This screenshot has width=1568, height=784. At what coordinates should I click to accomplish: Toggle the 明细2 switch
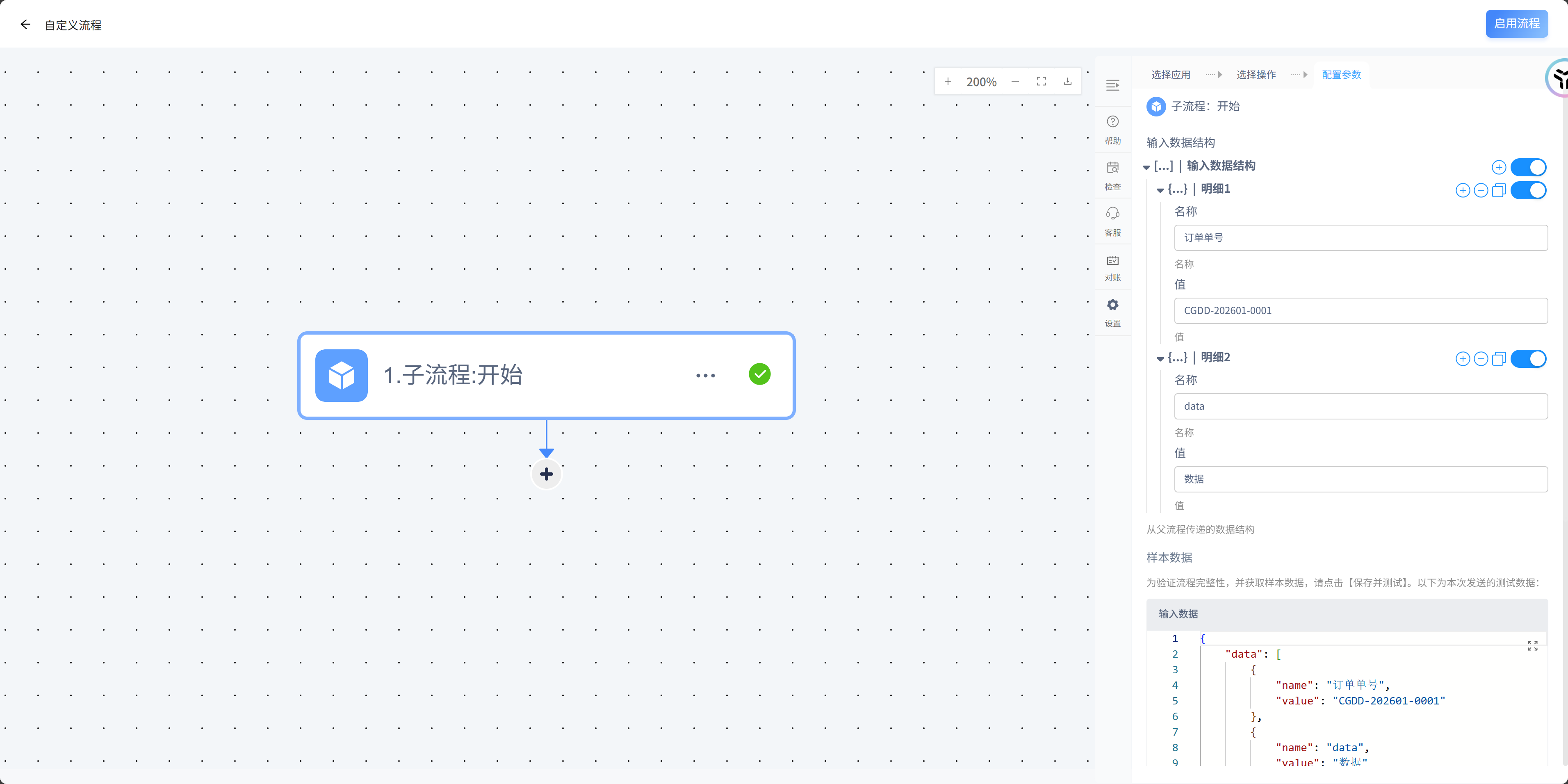tap(1528, 359)
